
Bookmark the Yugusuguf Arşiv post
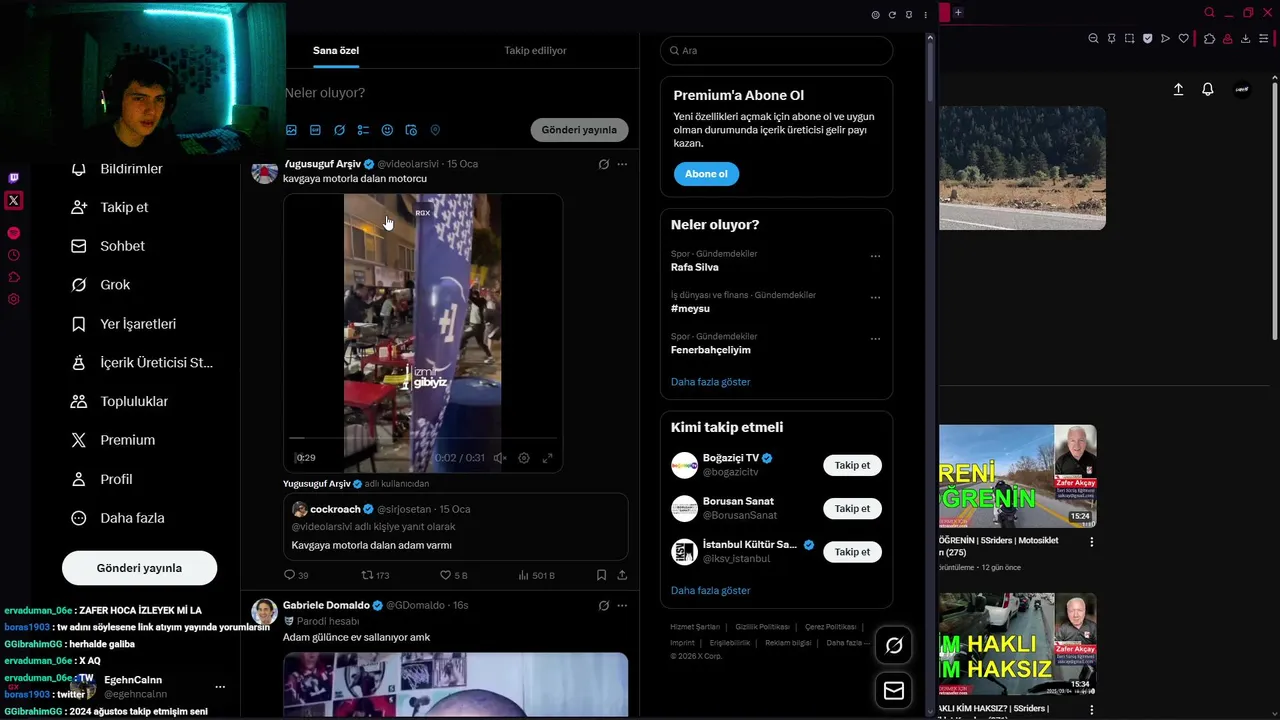tap(601, 575)
